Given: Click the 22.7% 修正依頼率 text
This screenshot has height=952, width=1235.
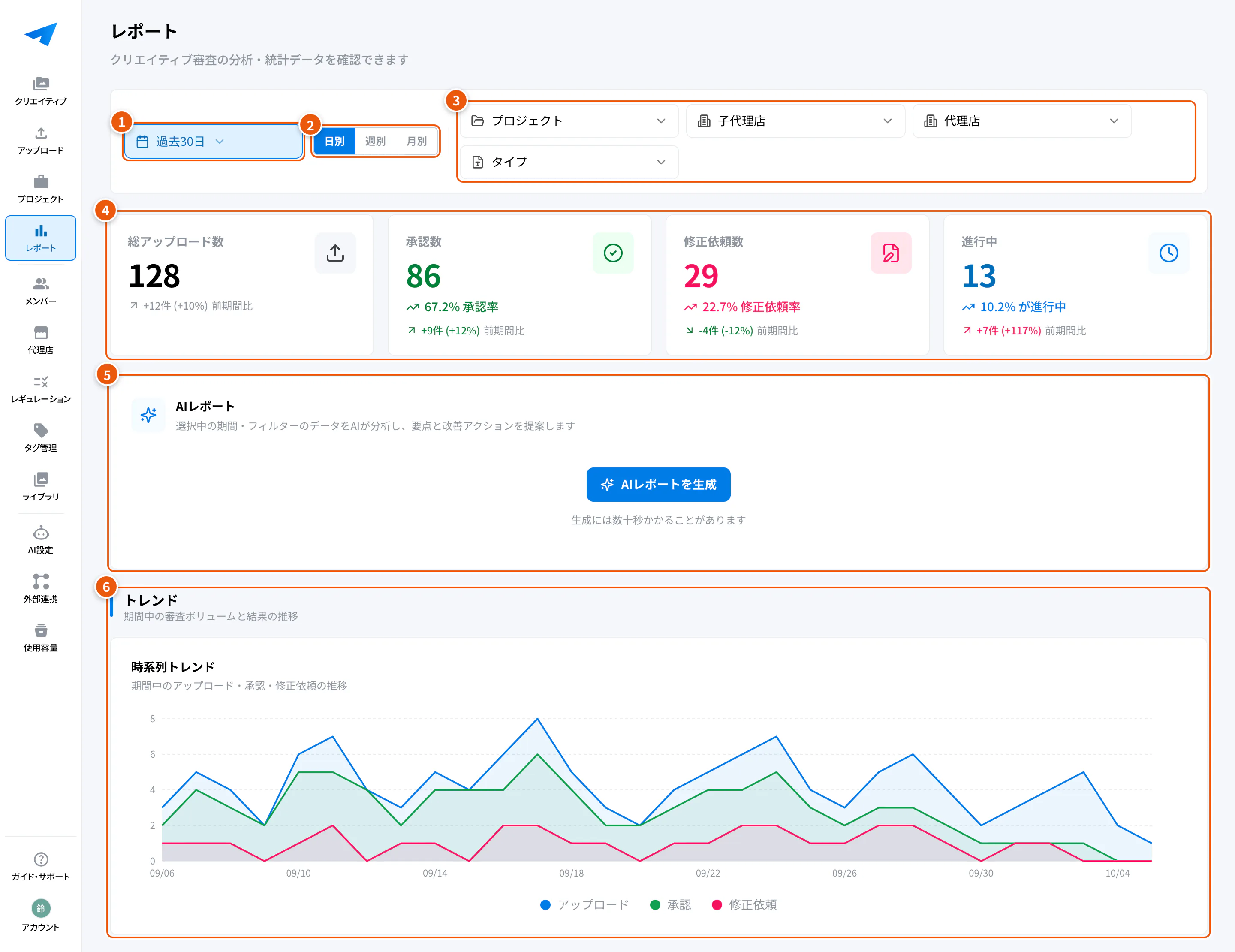Looking at the screenshot, I should coord(751,307).
